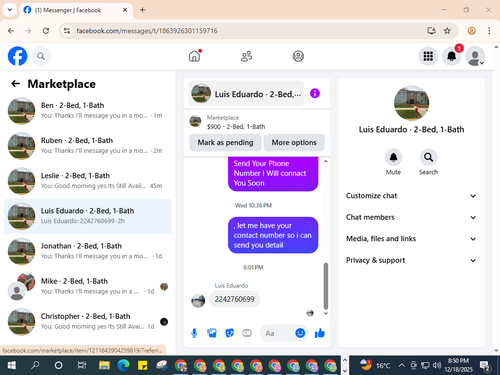500x375 pixels.
Task: Choose a GIF icon in composer
Action: tap(247, 333)
